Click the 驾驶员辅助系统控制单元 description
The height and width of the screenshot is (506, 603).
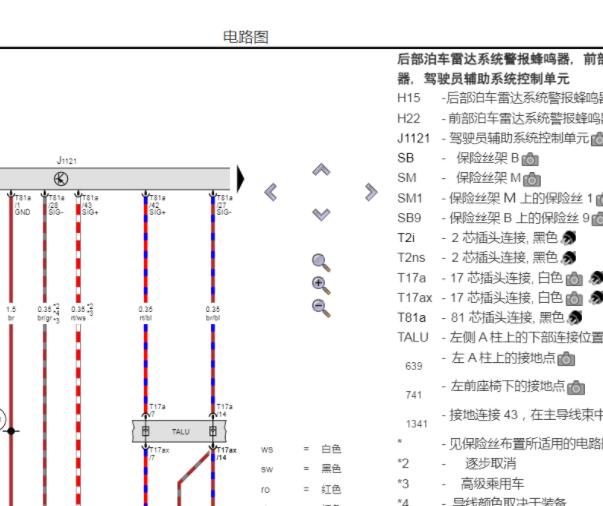click(x=519, y=138)
